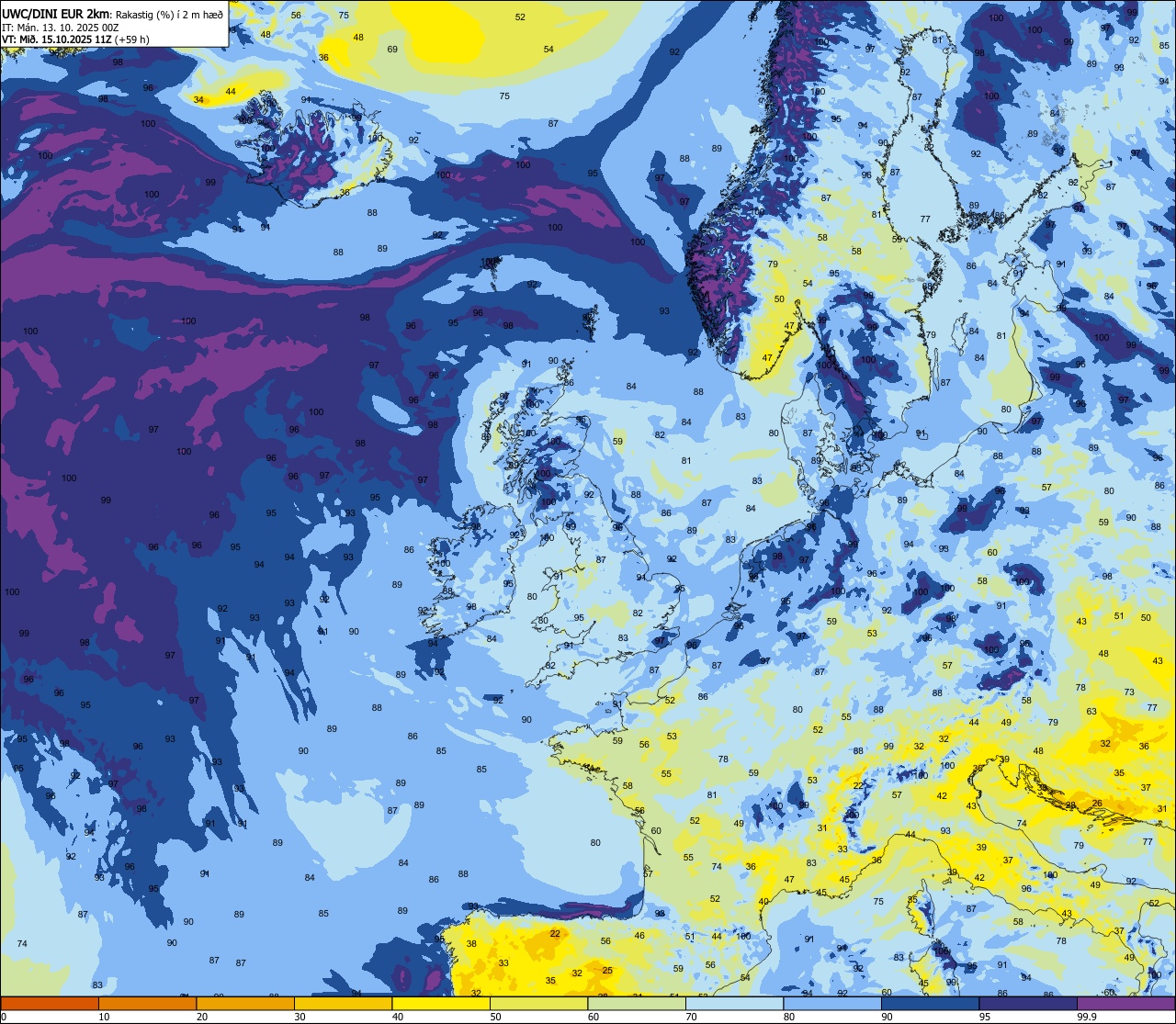
Task: Click the legend tick label 90
Action: (x=887, y=1017)
